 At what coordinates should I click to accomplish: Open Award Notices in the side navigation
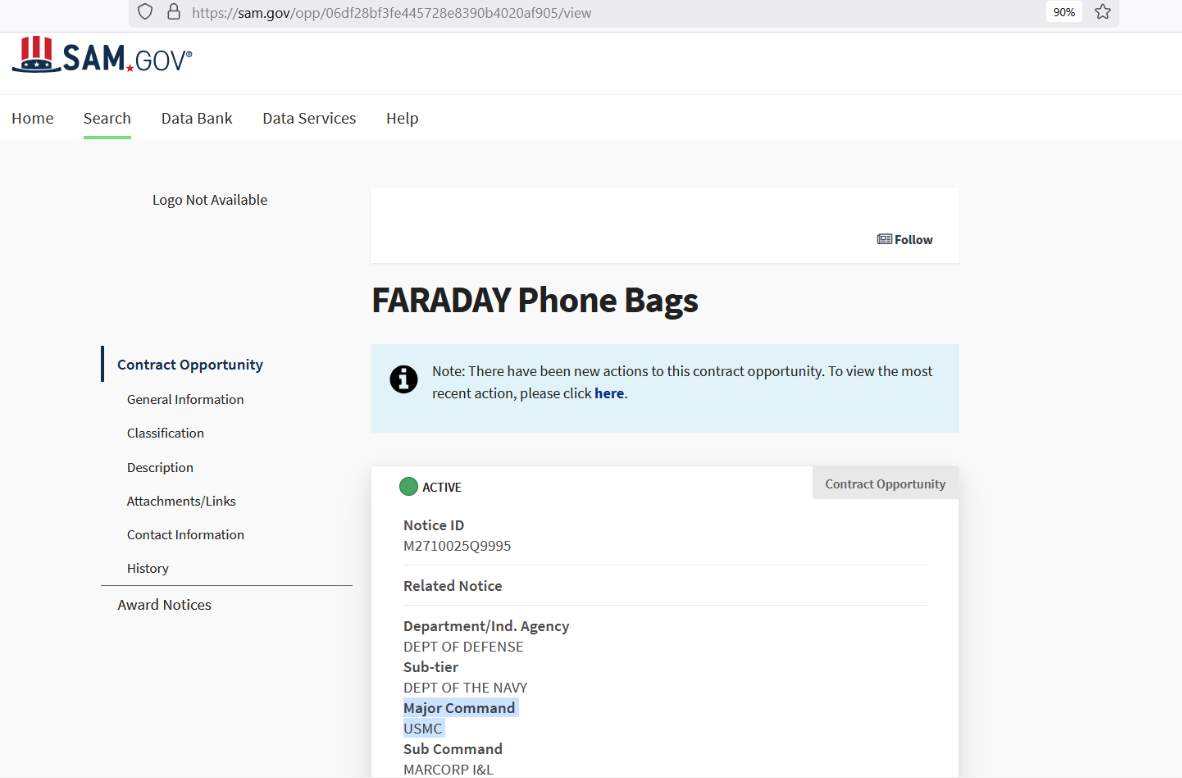point(164,605)
